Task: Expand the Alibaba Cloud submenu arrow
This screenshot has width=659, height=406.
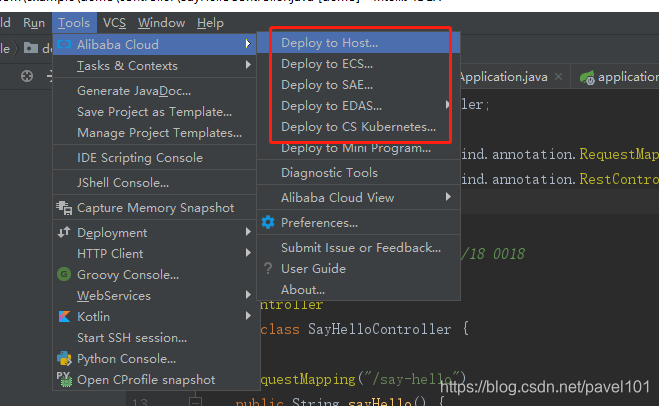Action: click(248, 44)
